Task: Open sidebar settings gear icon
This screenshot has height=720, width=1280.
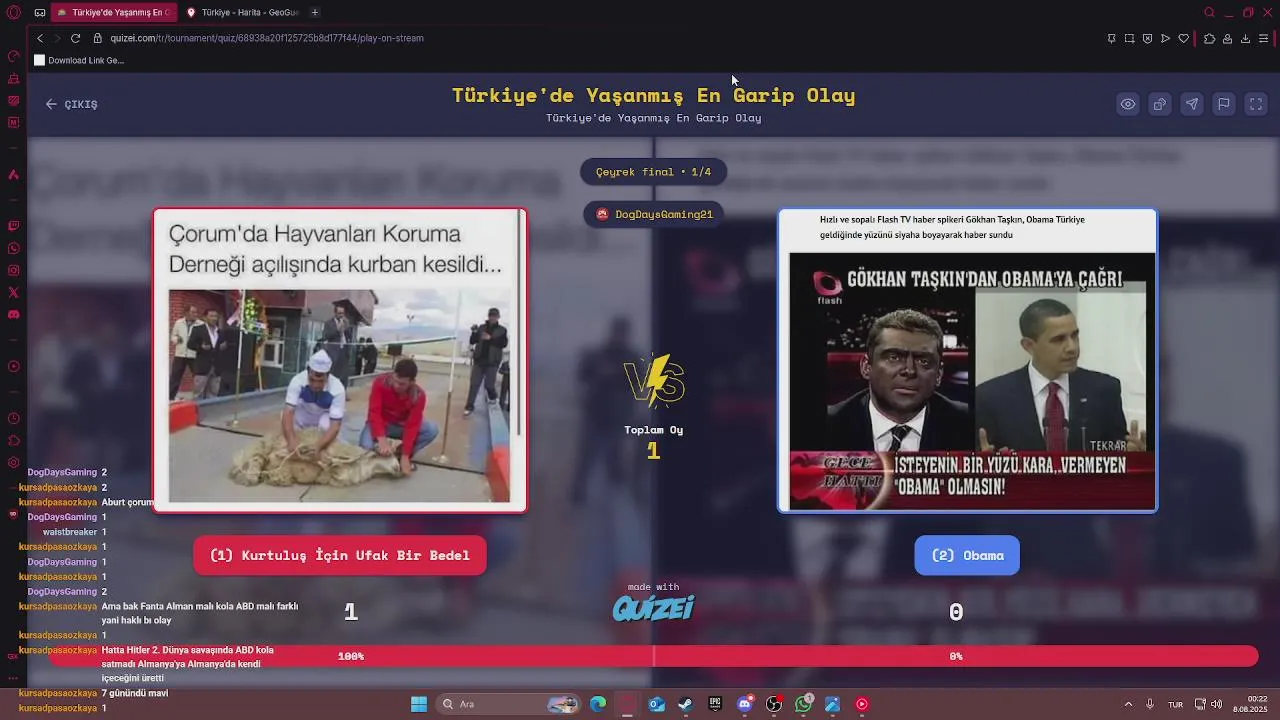Action: click(13, 462)
